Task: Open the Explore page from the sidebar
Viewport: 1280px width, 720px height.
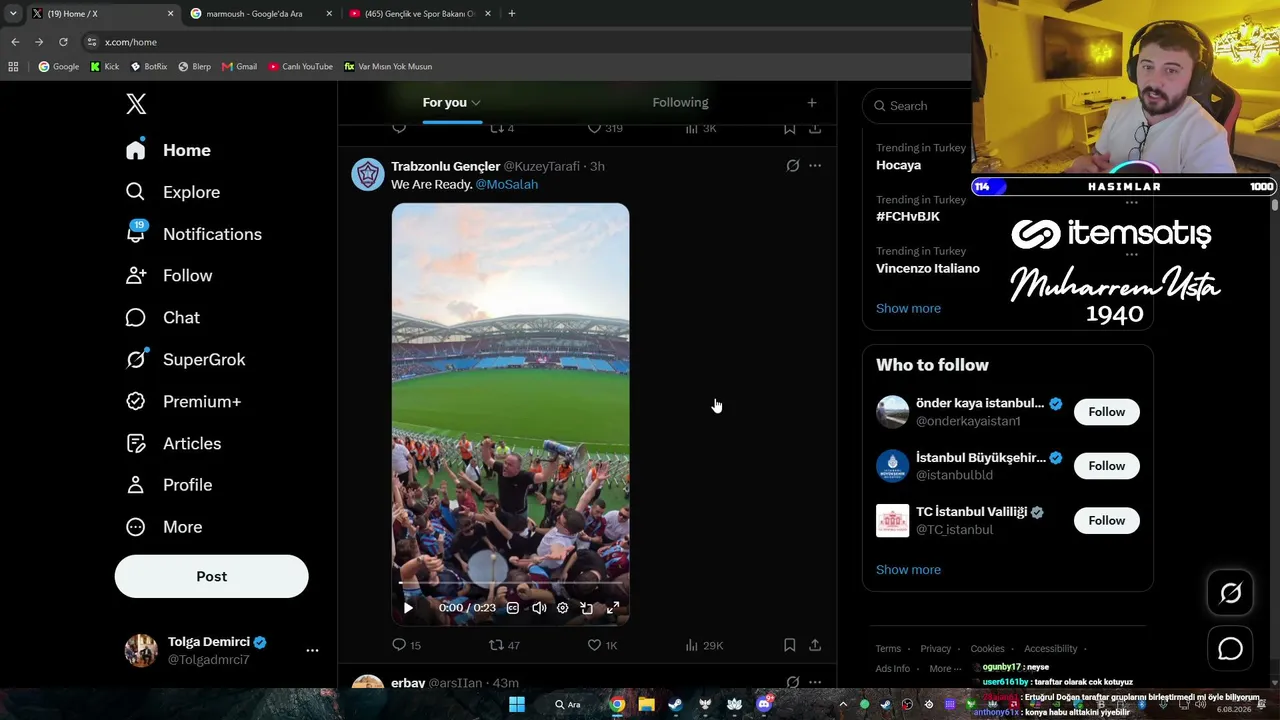Action: 173,192
